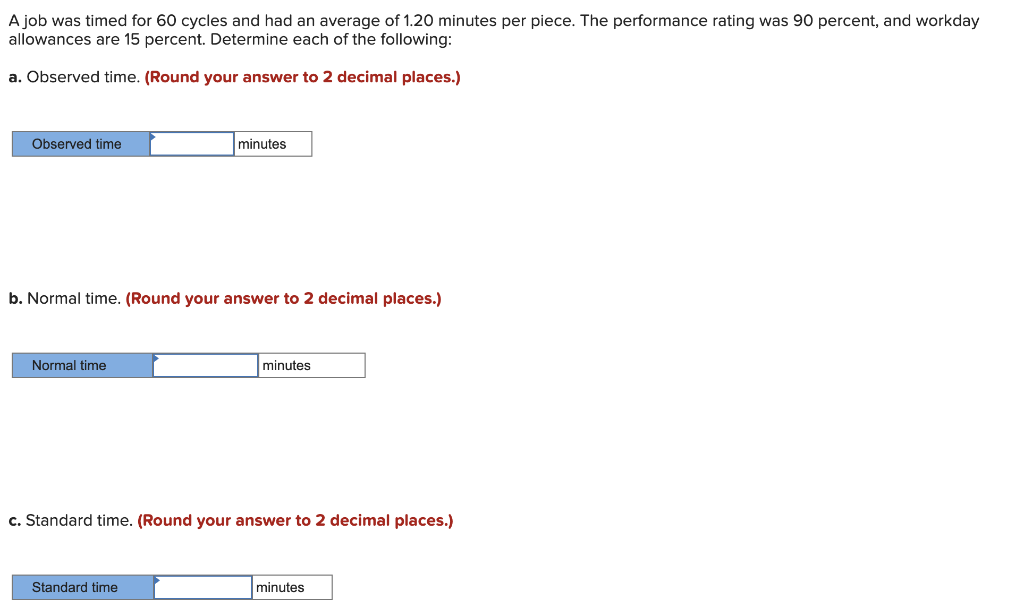Click the blue flag icon beside Normal time field
This screenshot has width=1024, height=608.
coord(157,359)
